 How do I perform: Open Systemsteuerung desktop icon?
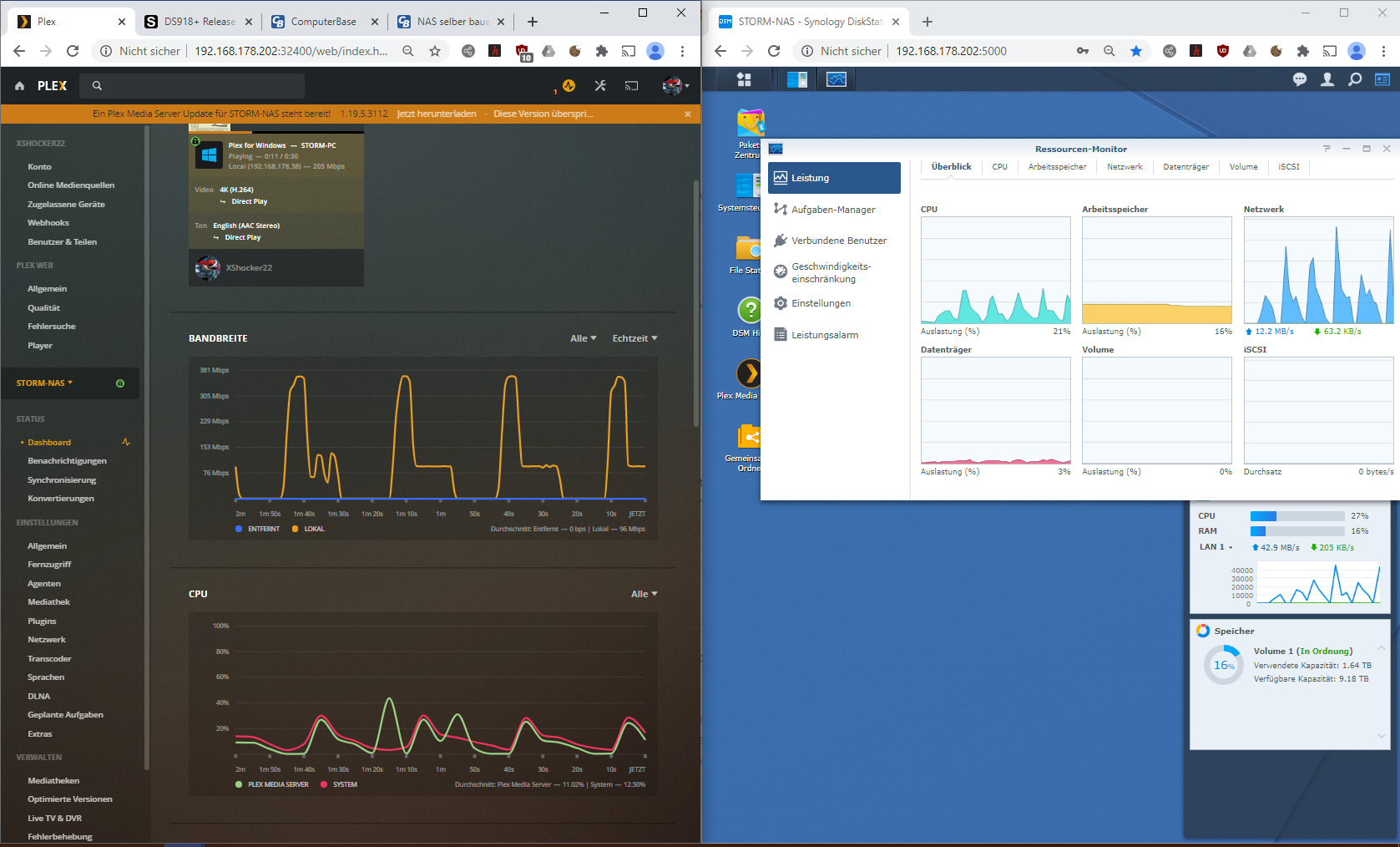(x=741, y=192)
